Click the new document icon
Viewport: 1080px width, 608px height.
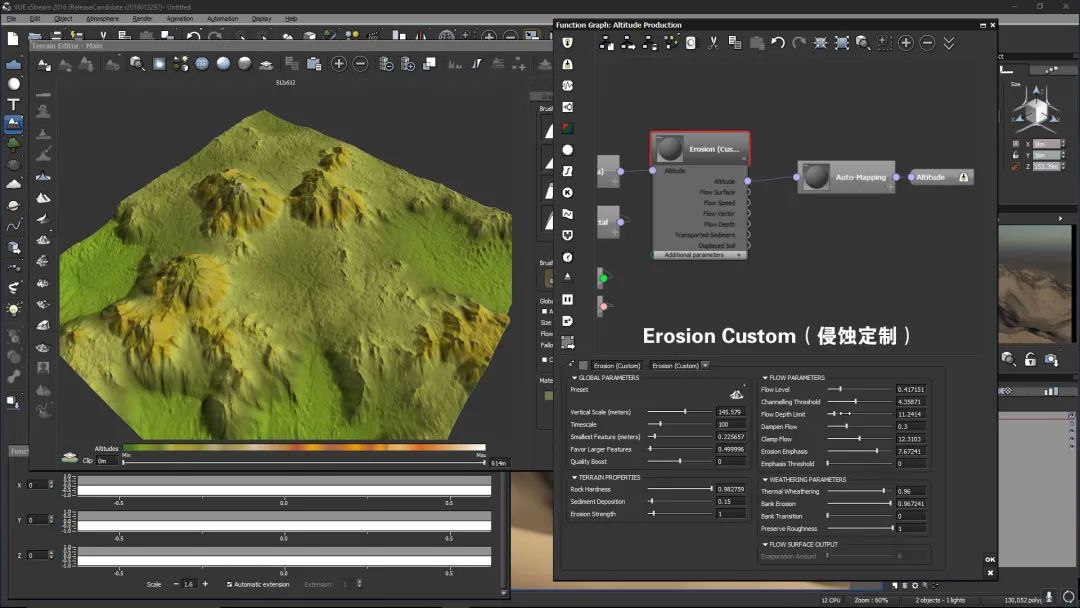click(13, 39)
